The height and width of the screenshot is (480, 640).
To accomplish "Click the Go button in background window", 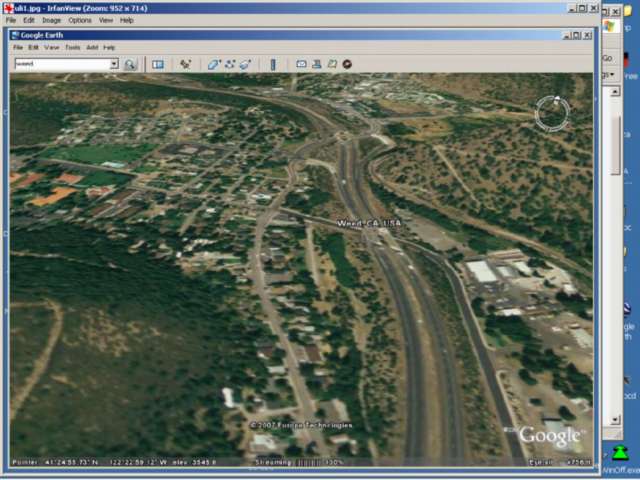I will [x=607, y=57].
